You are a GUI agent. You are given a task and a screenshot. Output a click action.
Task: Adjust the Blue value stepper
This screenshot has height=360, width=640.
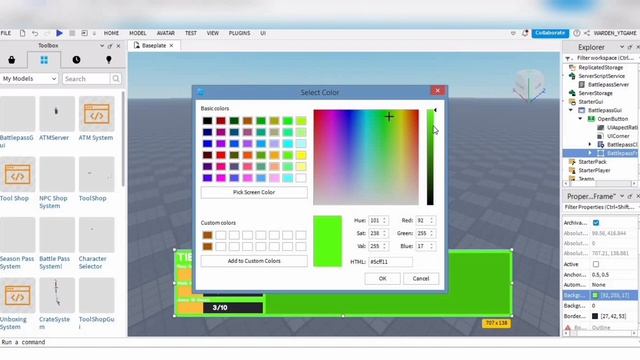(x=432, y=246)
